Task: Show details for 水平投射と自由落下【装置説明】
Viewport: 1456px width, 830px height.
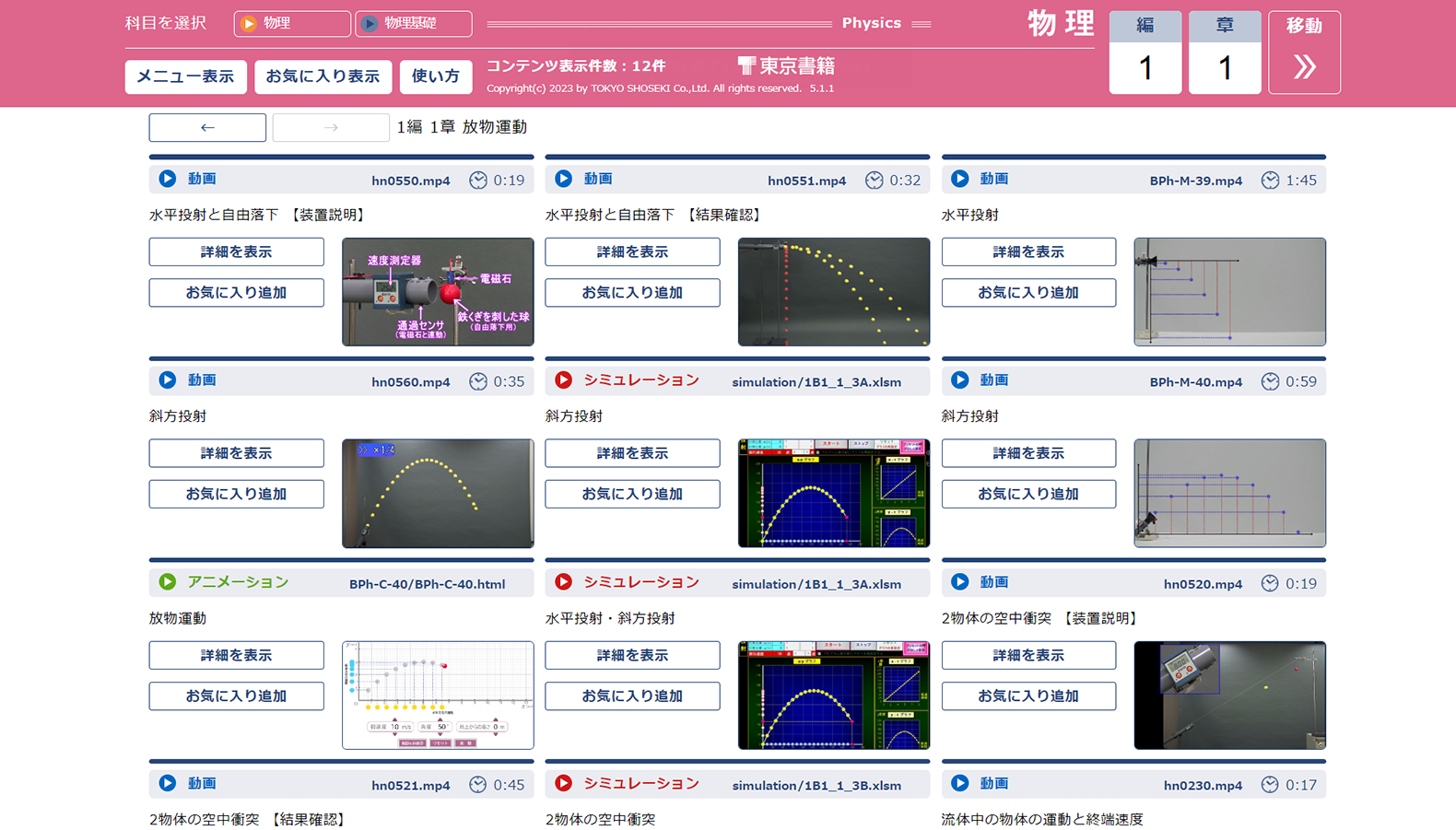Action: coord(236,251)
